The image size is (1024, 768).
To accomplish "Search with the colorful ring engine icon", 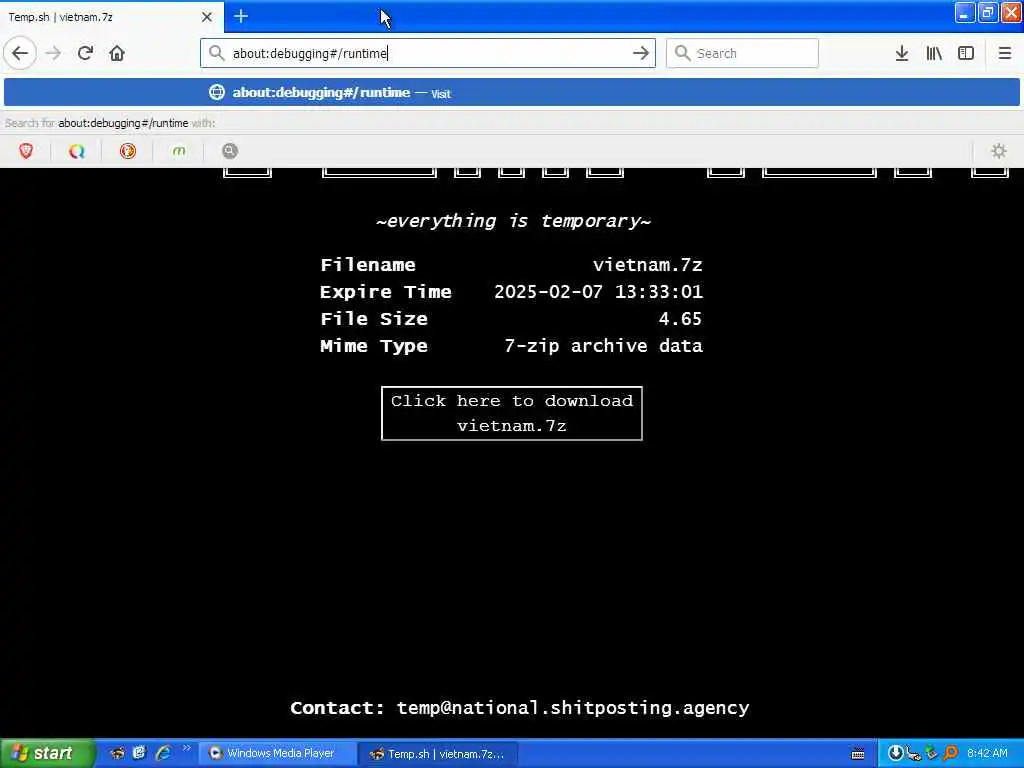I will (x=76, y=152).
